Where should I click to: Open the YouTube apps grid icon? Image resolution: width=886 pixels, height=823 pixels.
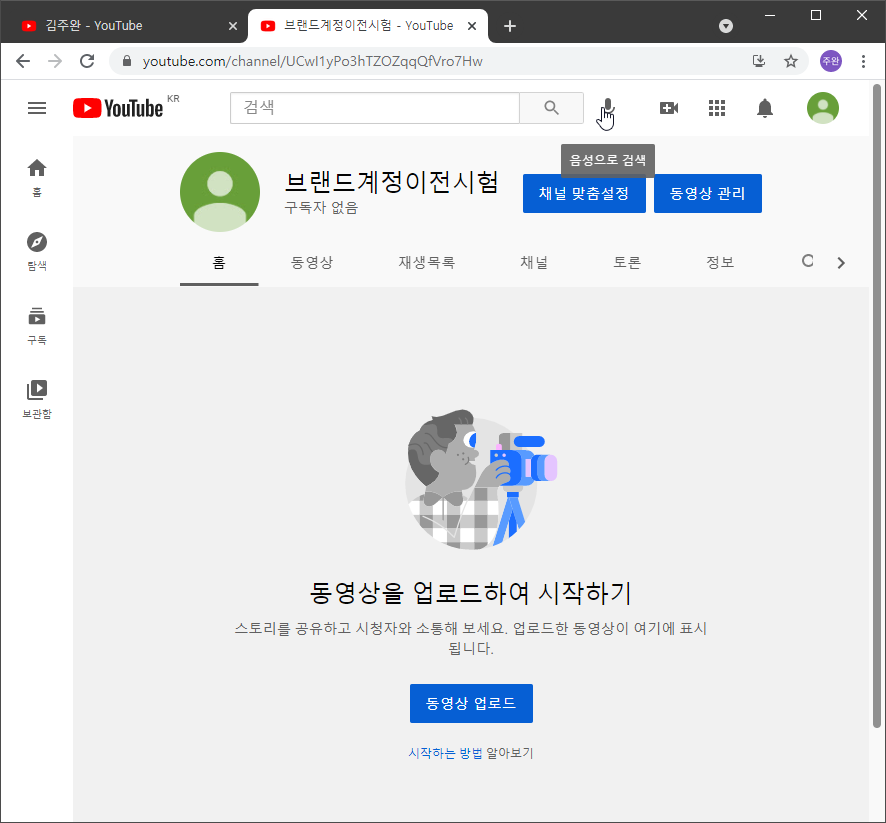pos(717,108)
